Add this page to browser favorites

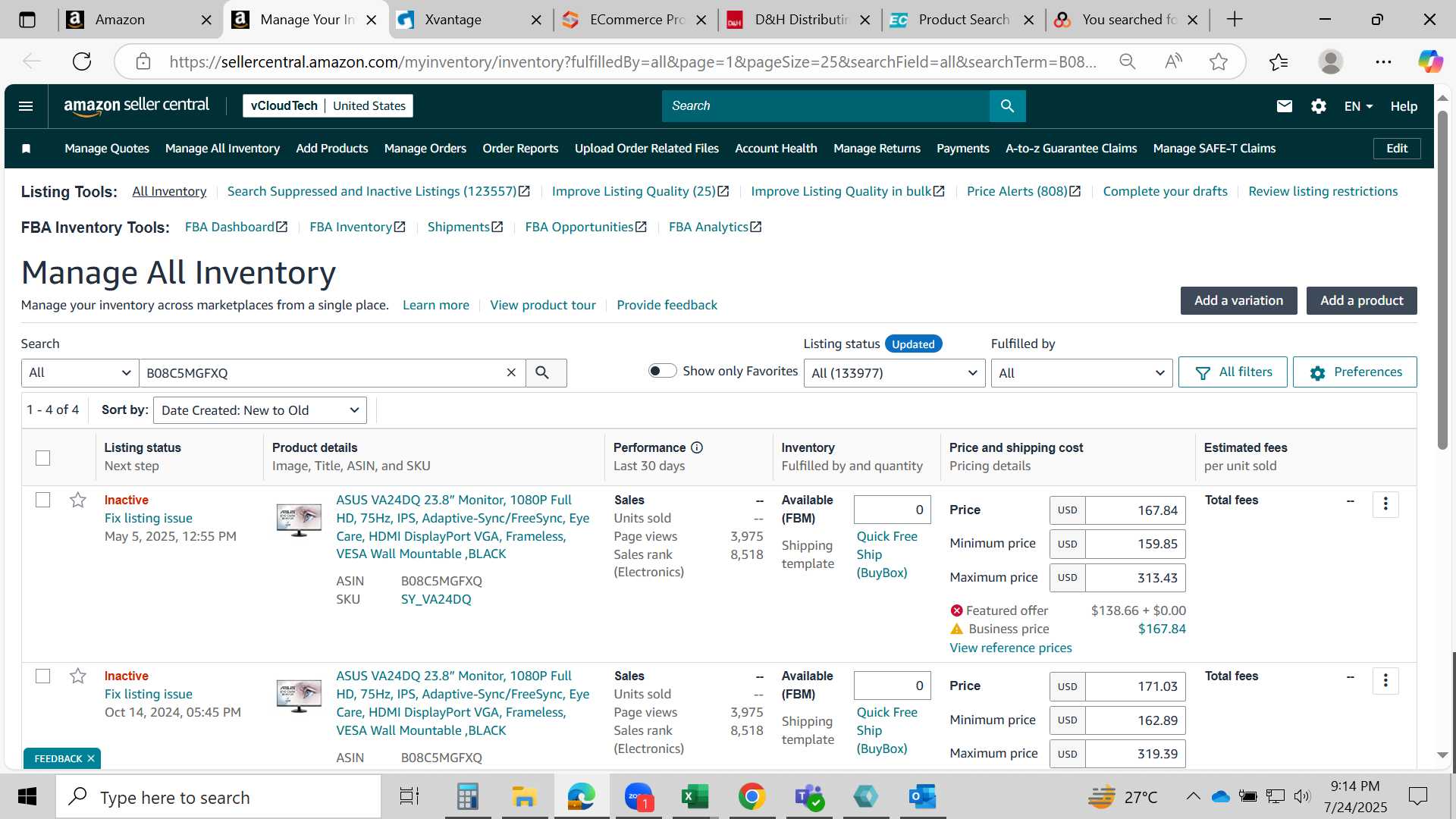[1219, 61]
